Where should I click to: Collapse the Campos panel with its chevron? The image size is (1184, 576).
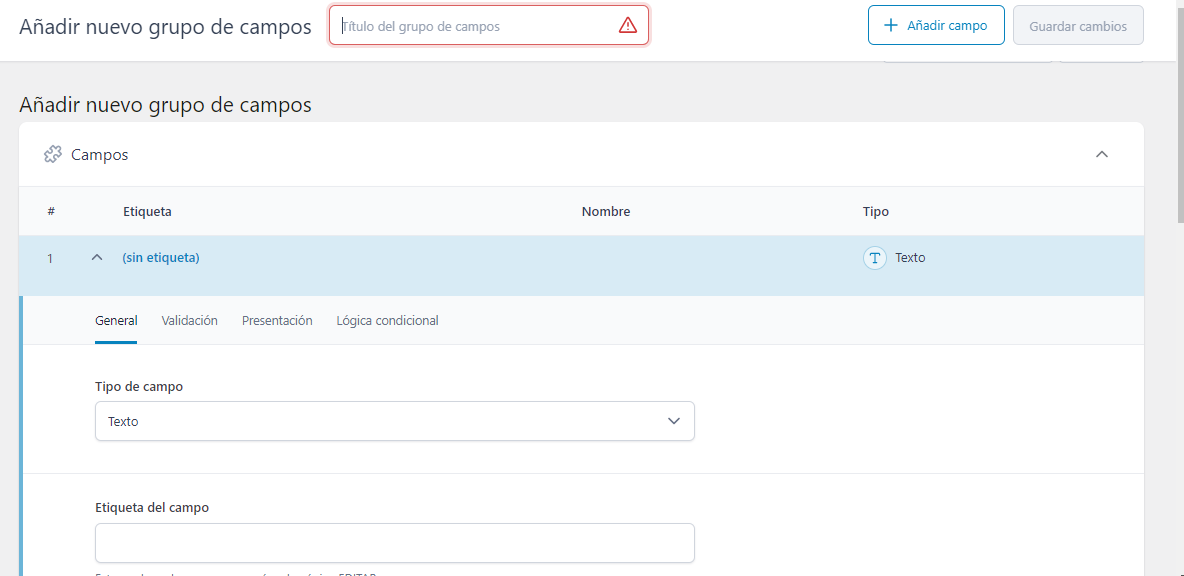(x=1102, y=155)
